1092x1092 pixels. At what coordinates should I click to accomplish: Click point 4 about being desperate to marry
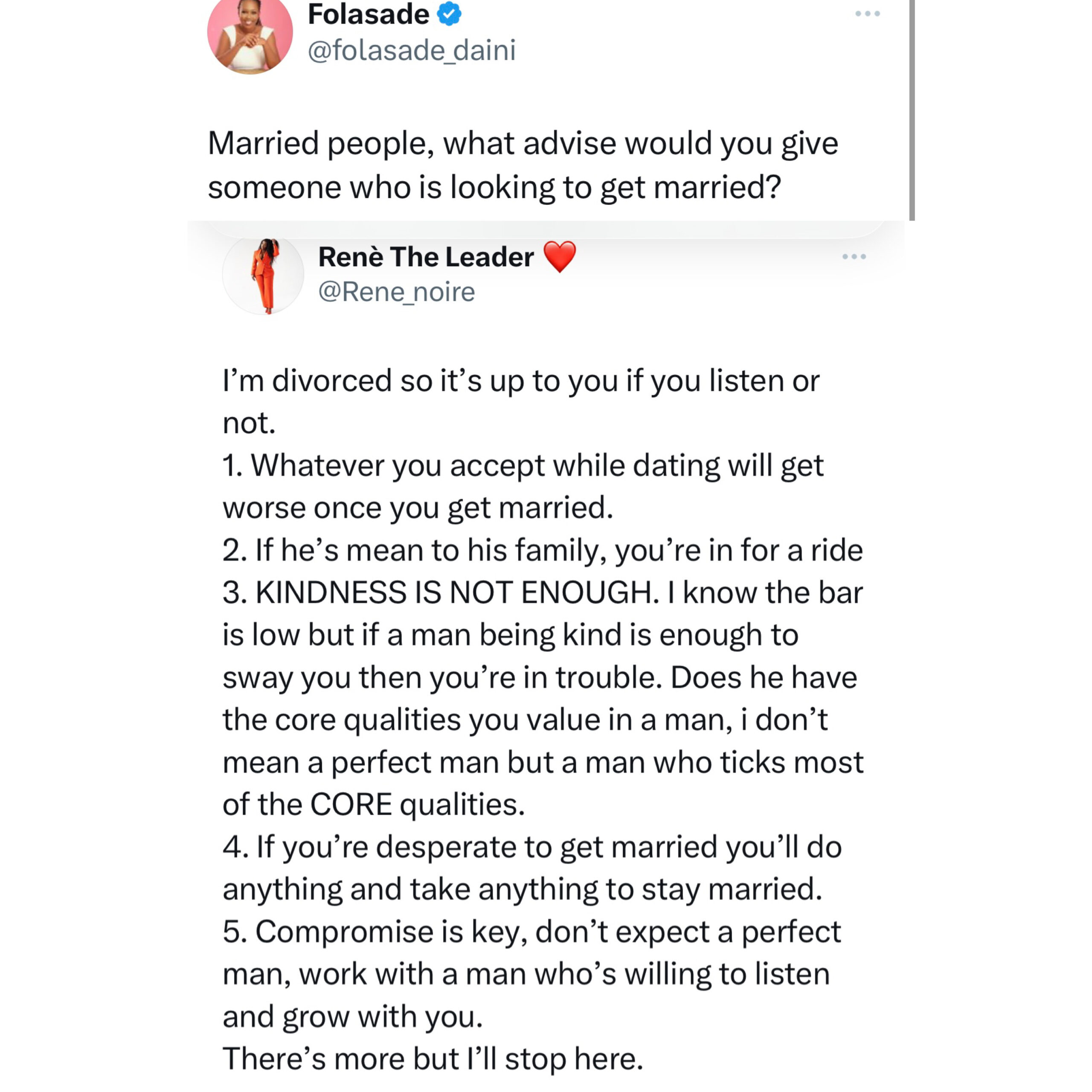point(532,868)
